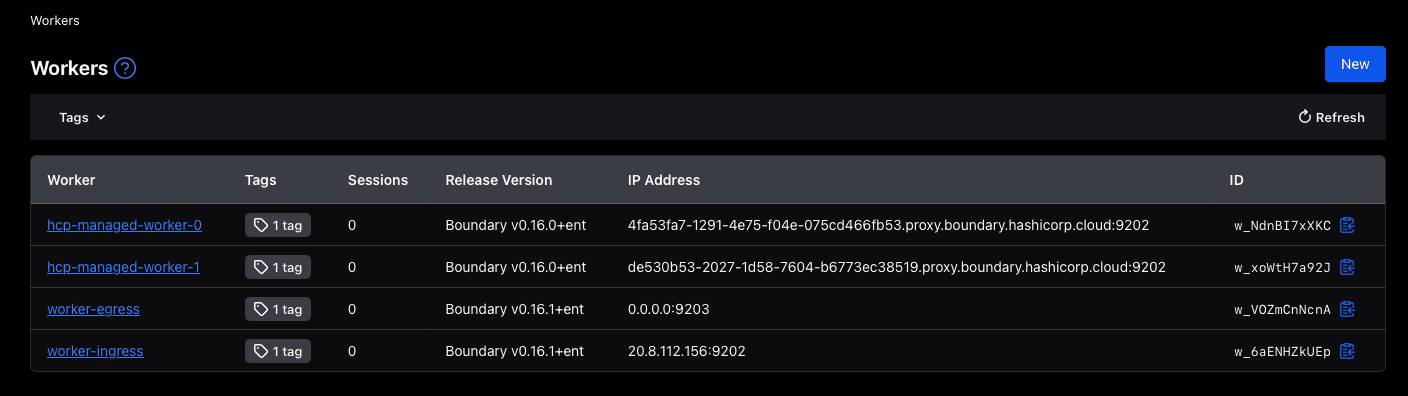Select the IP Address column header
The width and height of the screenshot is (1408, 396).
tap(664, 180)
